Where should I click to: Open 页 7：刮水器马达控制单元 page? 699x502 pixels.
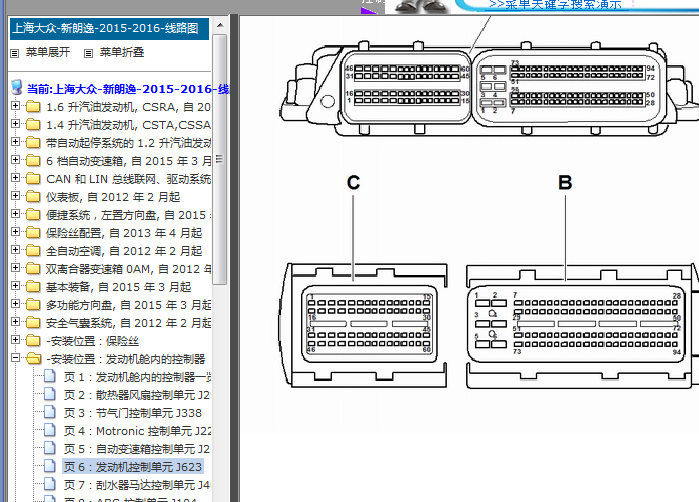tap(137, 485)
